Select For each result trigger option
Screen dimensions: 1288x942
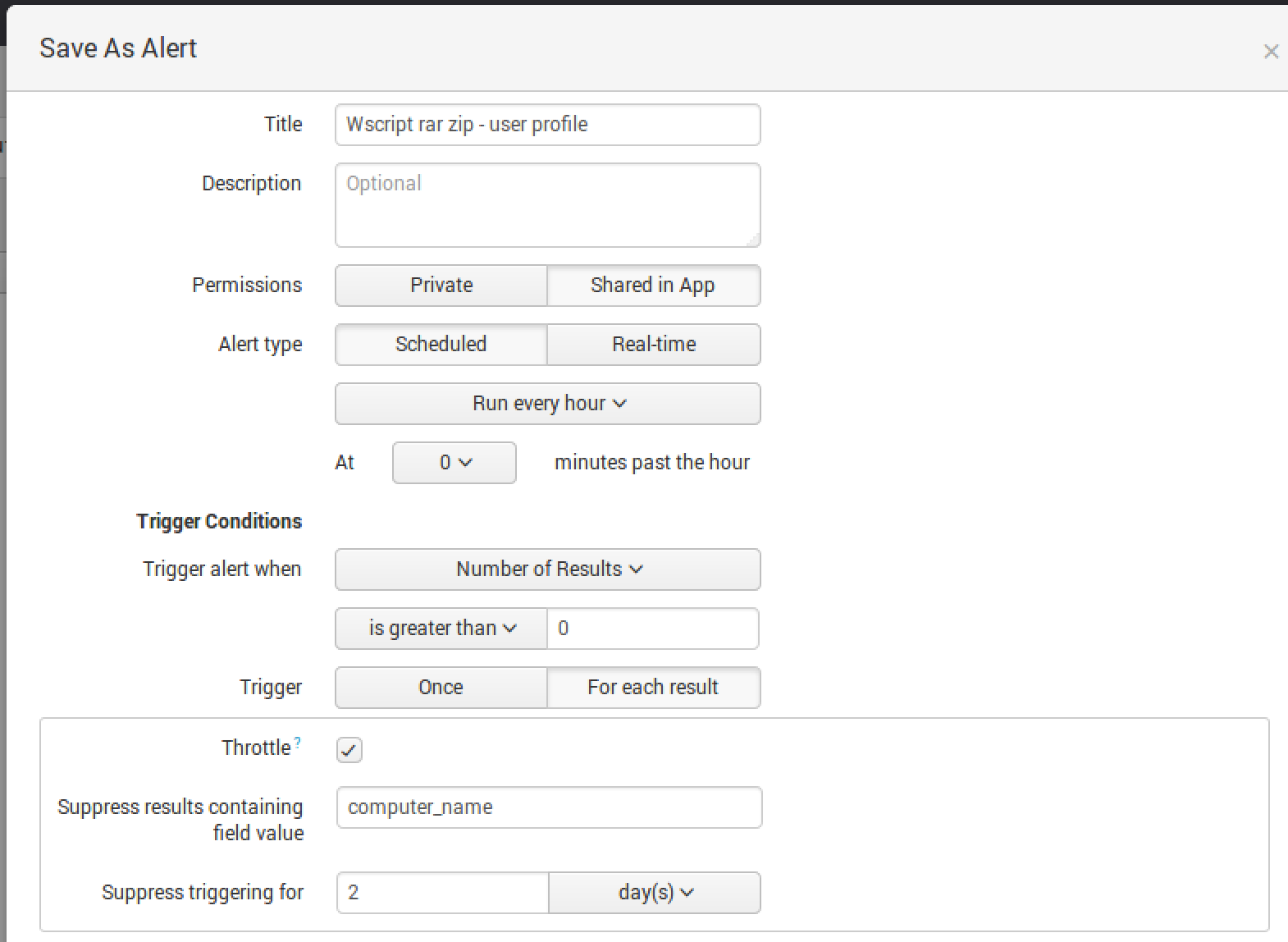coord(653,688)
